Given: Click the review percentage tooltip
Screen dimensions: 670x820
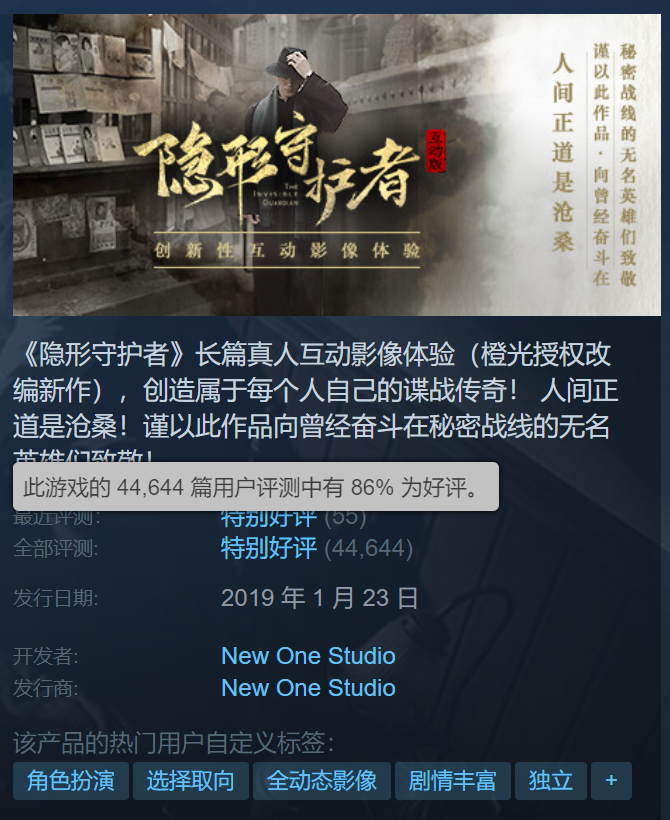Looking at the screenshot, I should click(256, 487).
